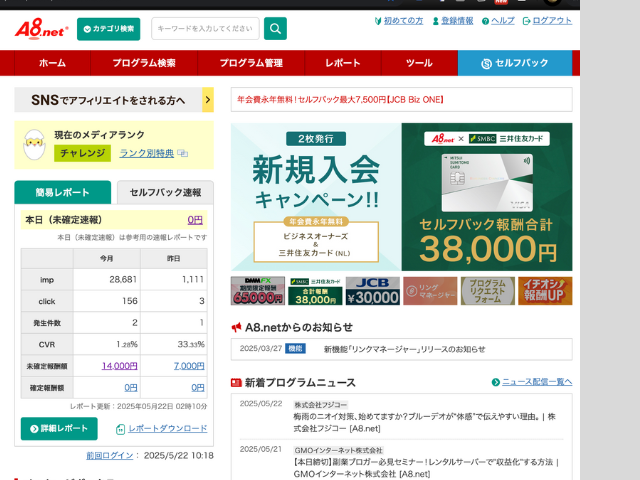Open the レポート menu

pyautogui.click(x=343, y=63)
